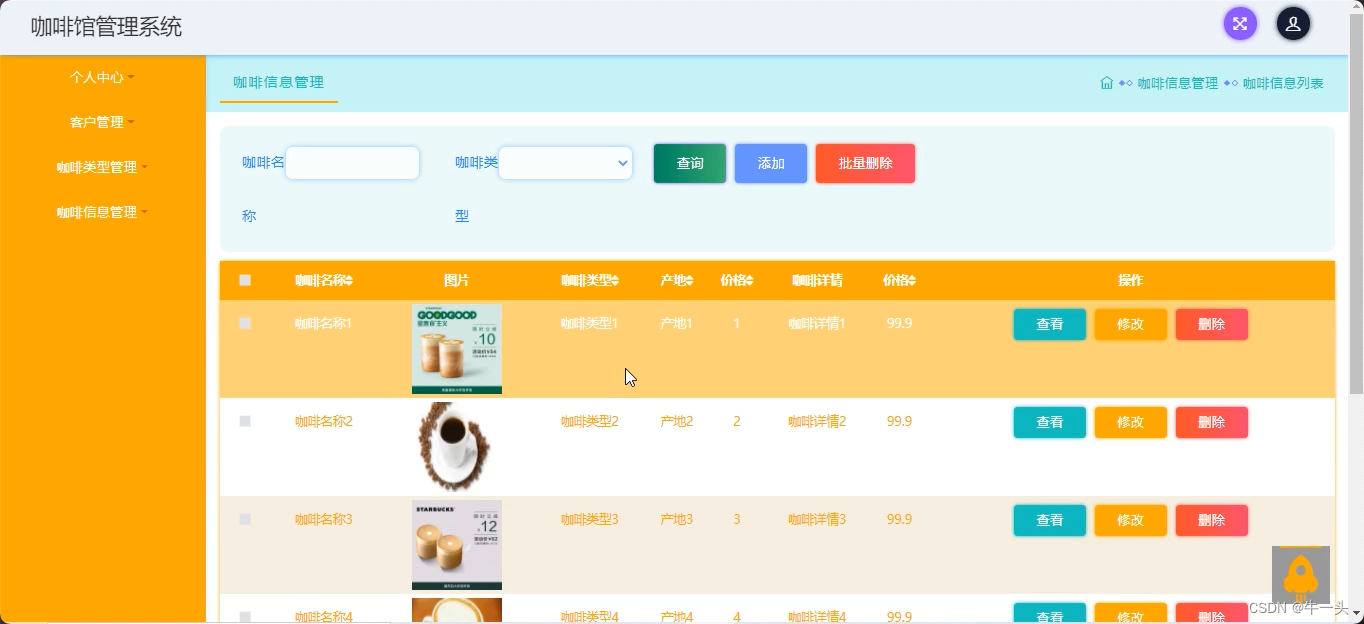Expand 咖啡信息管理 sidebar menu

(x=101, y=212)
